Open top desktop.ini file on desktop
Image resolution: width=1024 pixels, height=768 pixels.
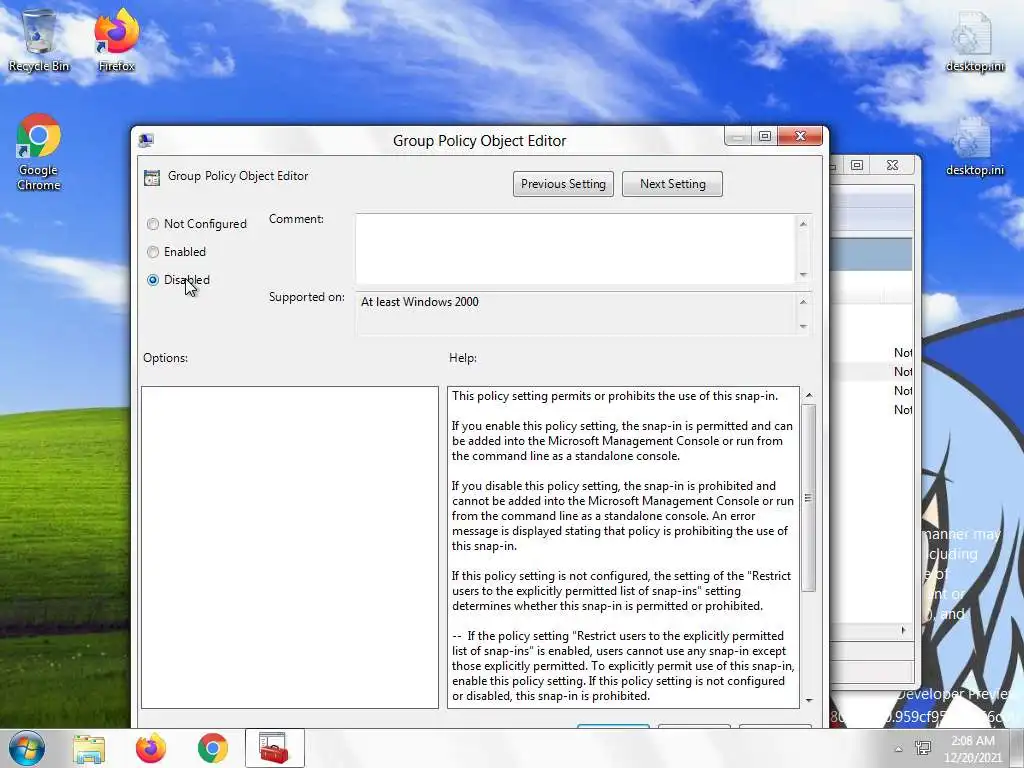[974, 40]
